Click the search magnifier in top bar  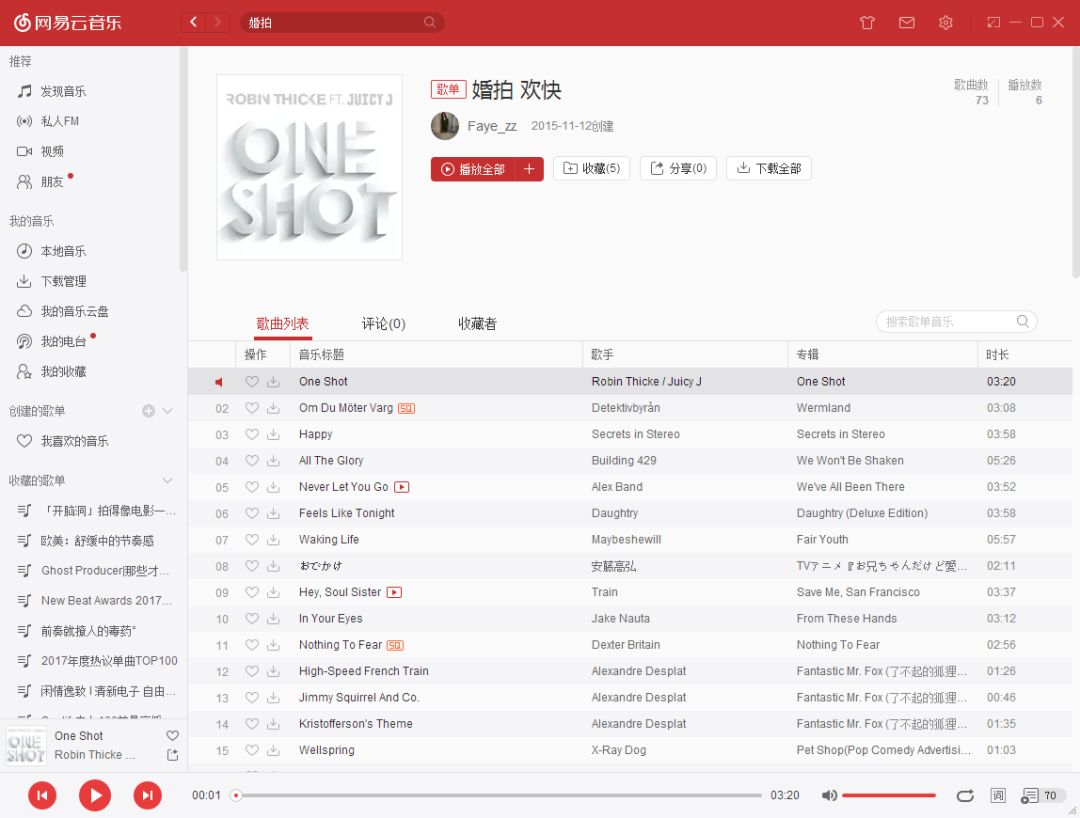(430, 23)
